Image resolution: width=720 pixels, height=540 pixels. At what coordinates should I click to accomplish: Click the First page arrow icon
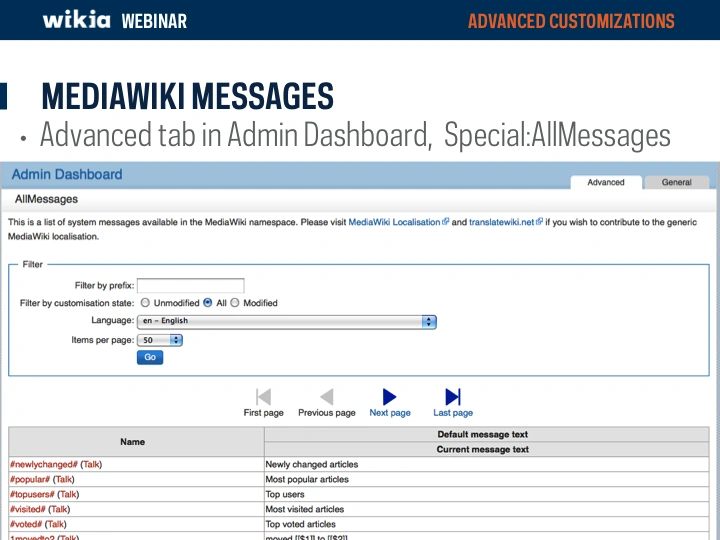pyautogui.click(x=264, y=397)
